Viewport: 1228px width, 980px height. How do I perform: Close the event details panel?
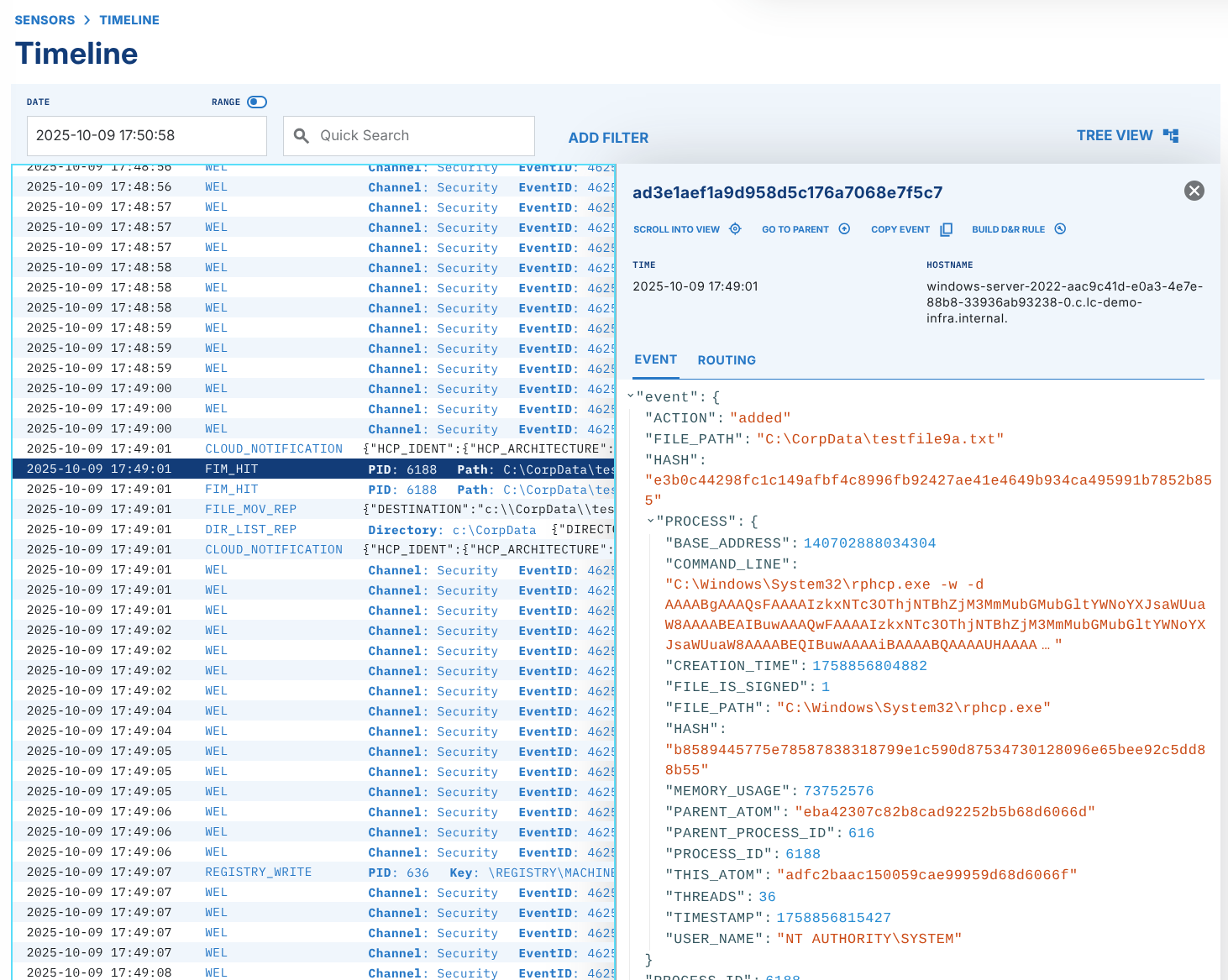click(1194, 191)
